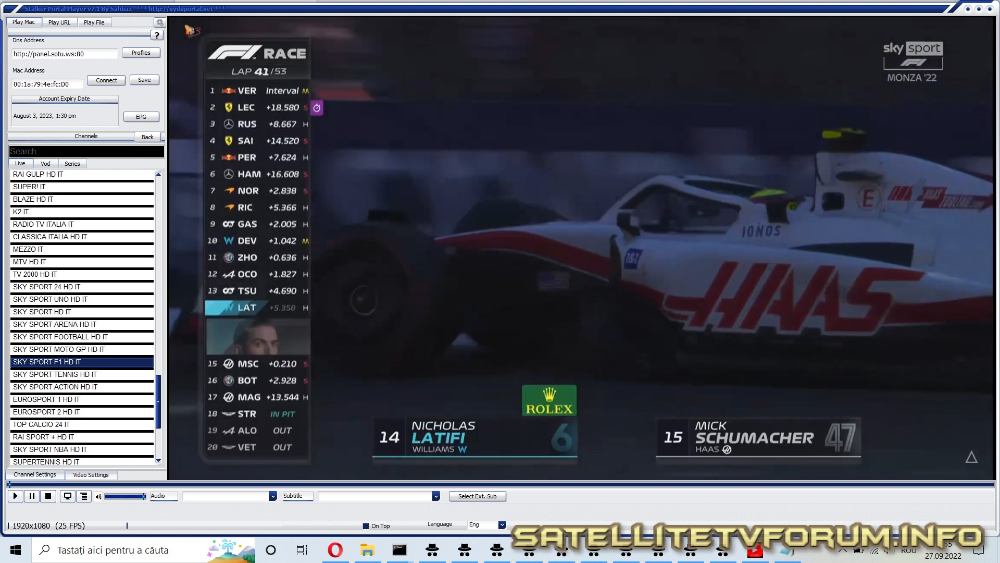Select channel SKY SPORT UNO HD IT
The image size is (1000, 563).
(x=82, y=299)
